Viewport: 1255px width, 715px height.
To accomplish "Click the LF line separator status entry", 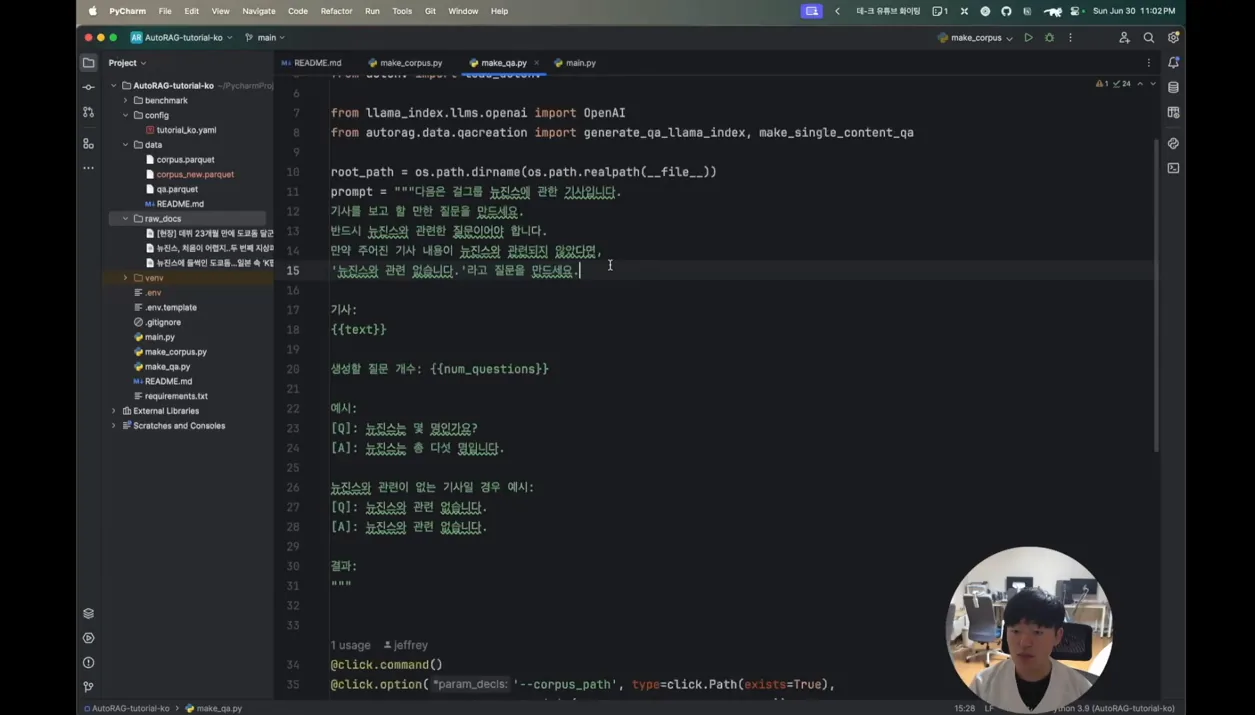I will pyautogui.click(x=989, y=708).
